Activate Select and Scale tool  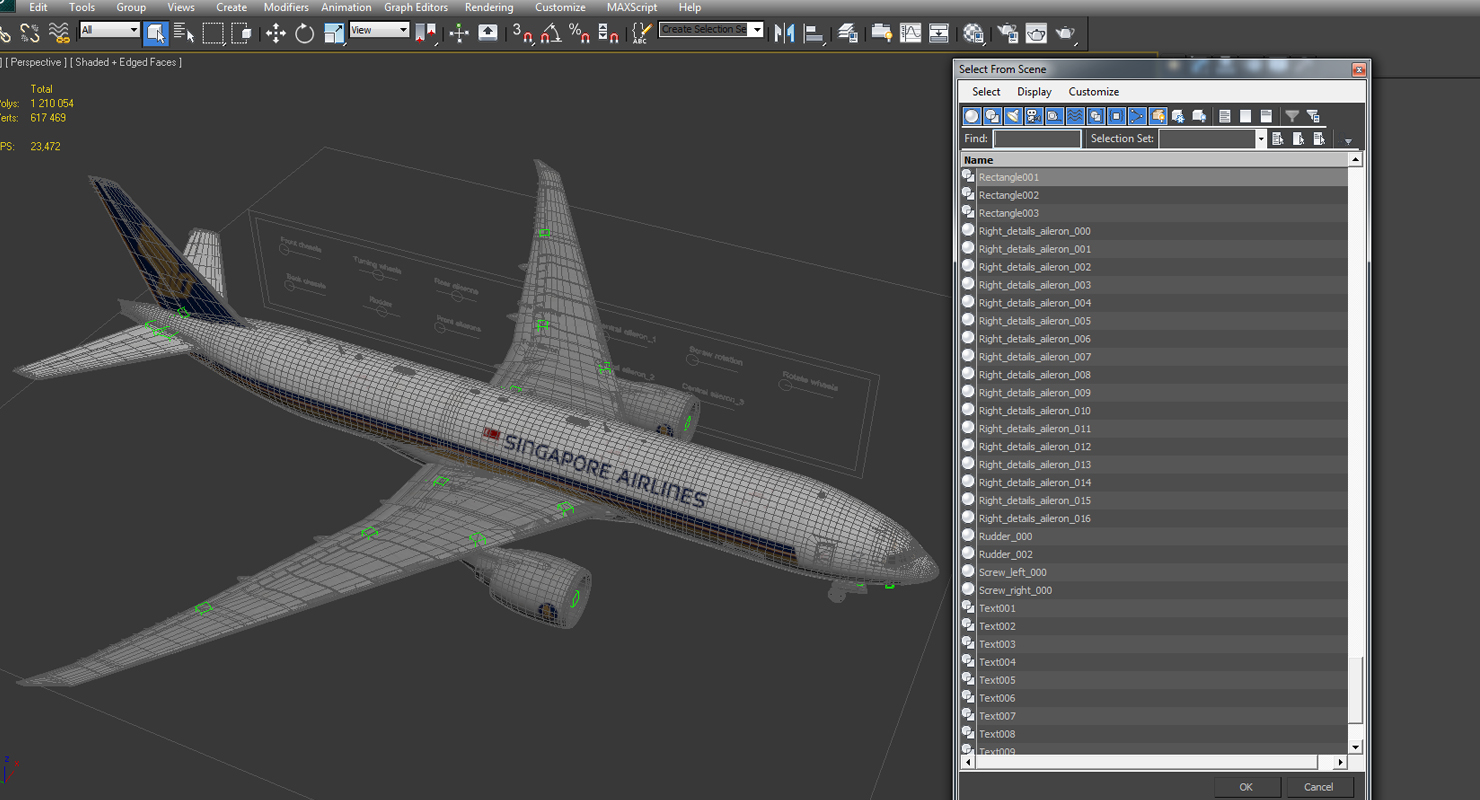334,33
